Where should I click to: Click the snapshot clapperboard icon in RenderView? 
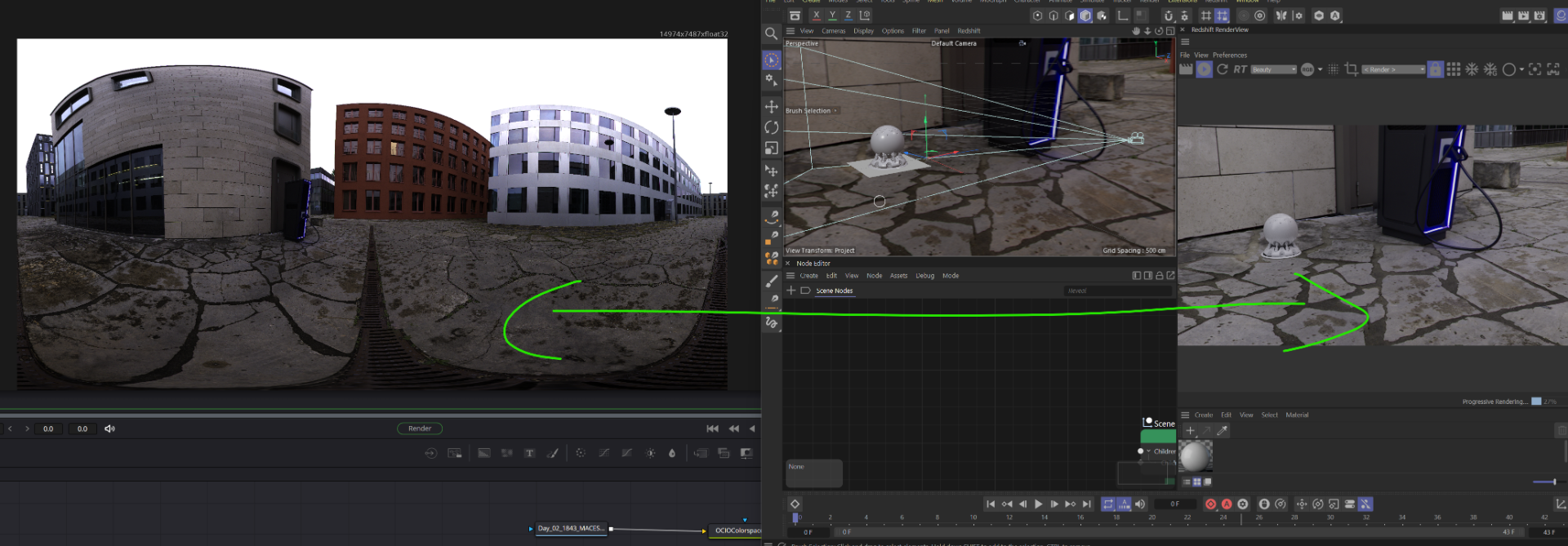click(x=1186, y=69)
